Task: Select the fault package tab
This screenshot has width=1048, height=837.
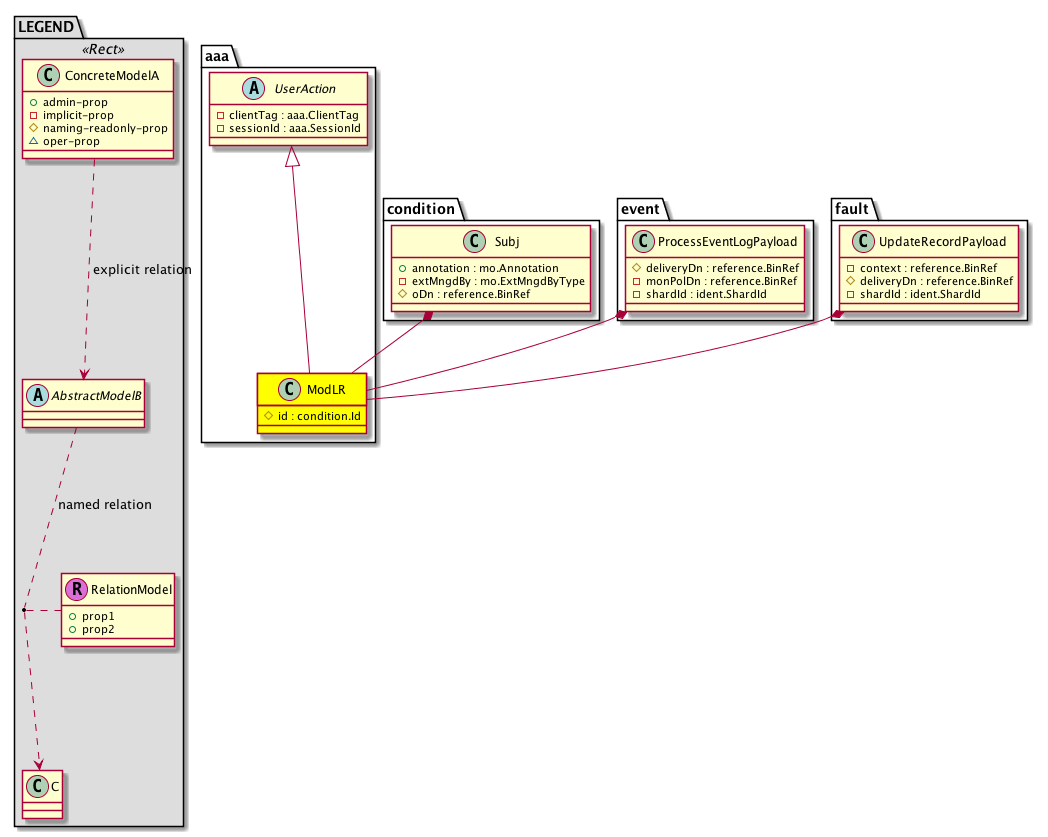Action: click(x=853, y=208)
